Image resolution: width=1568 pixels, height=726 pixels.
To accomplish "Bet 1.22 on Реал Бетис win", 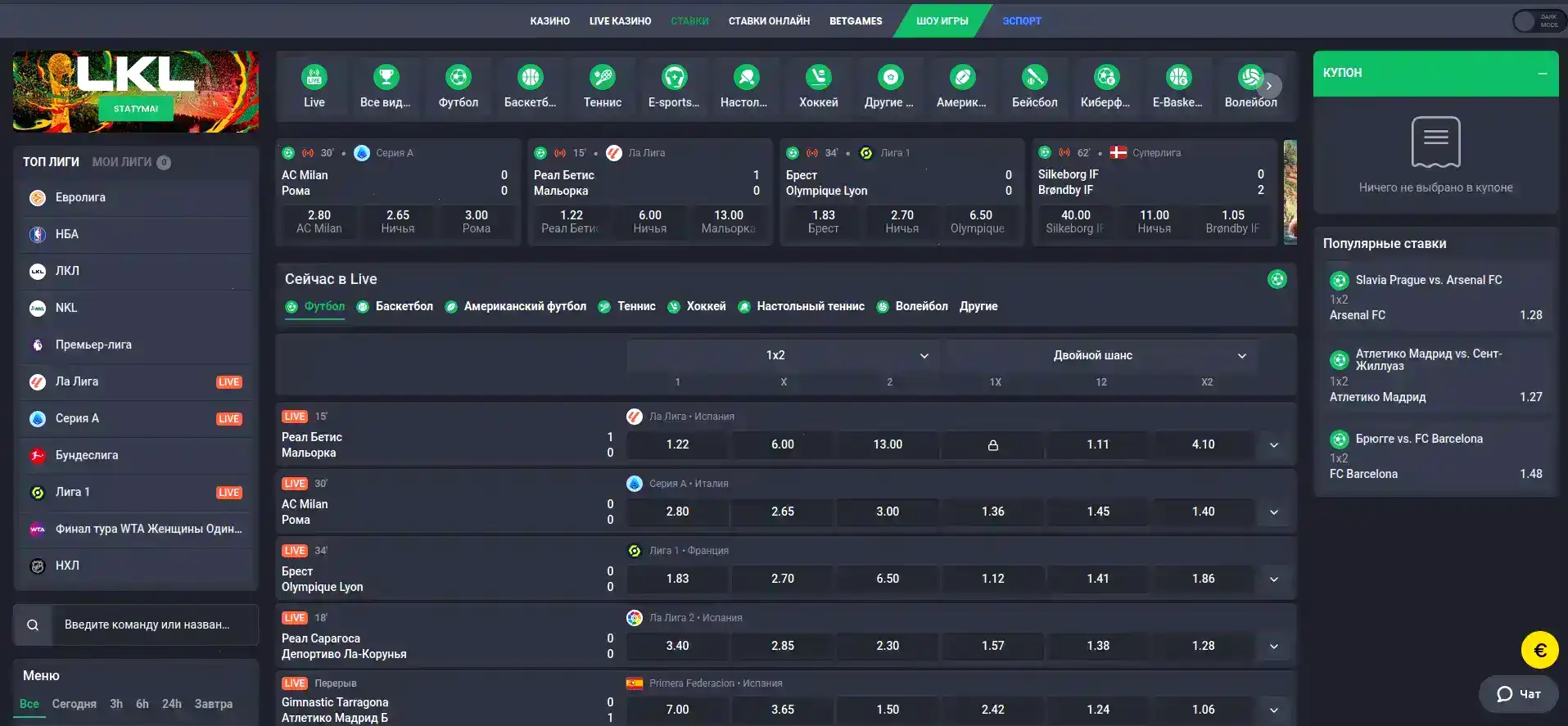I will [x=677, y=444].
